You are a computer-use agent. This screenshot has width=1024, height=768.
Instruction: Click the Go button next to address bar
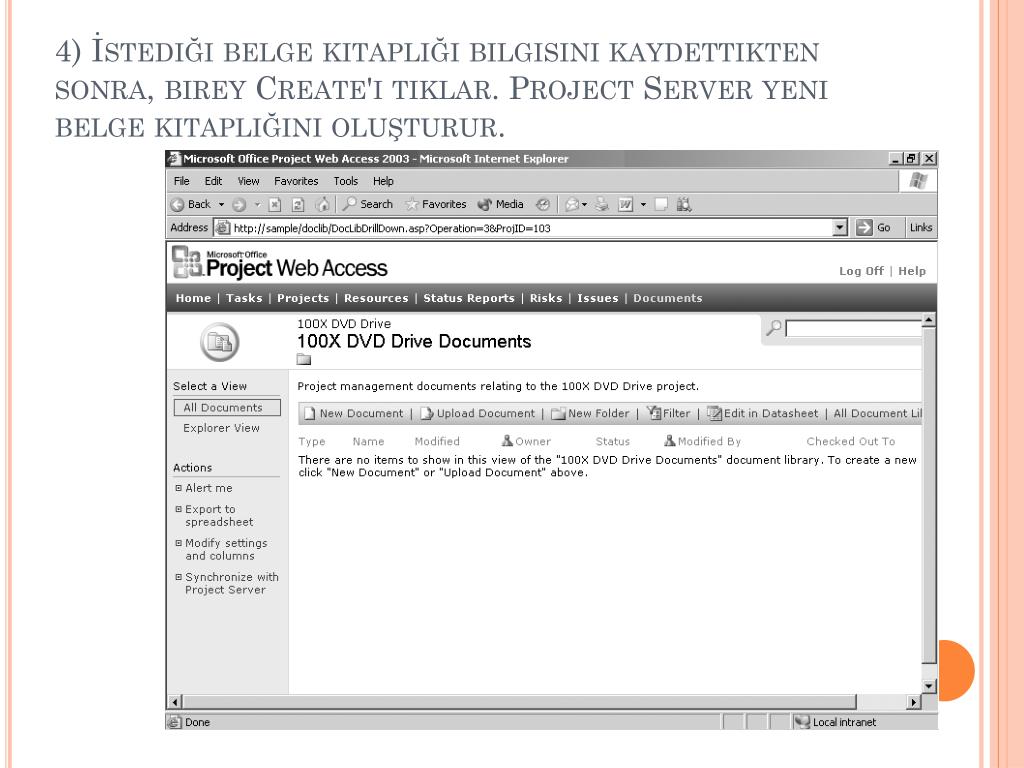click(x=873, y=227)
